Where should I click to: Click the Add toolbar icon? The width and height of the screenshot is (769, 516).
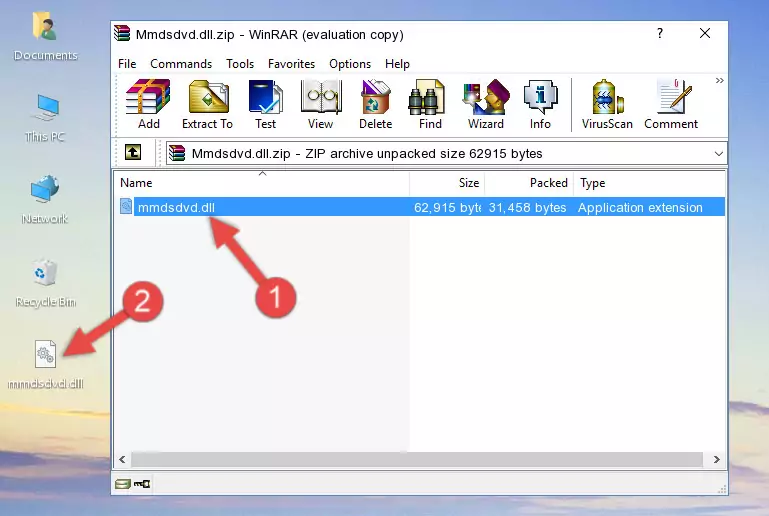[148, 104]
